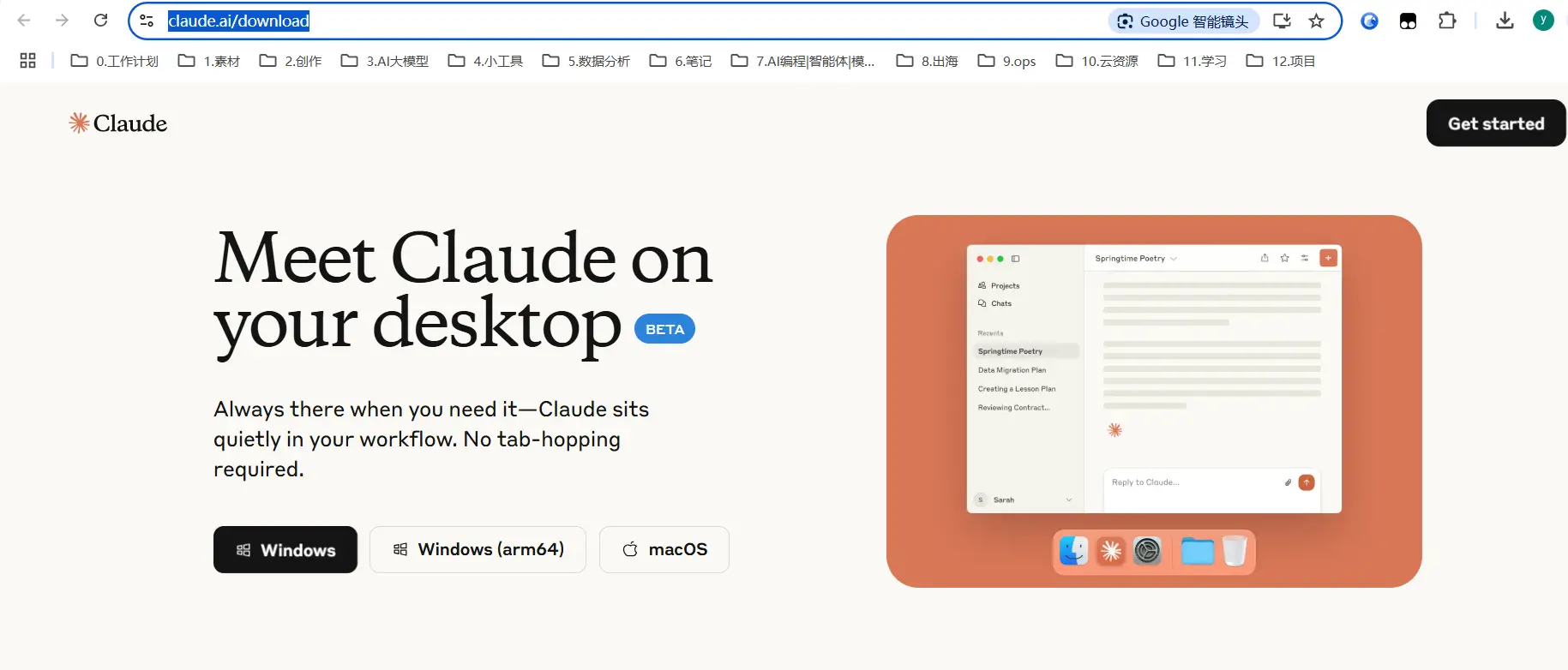The height and width of the screenshot is (670, 1568).
Task: Open bookmark folder 12.项目
Action: (1281, 61)
